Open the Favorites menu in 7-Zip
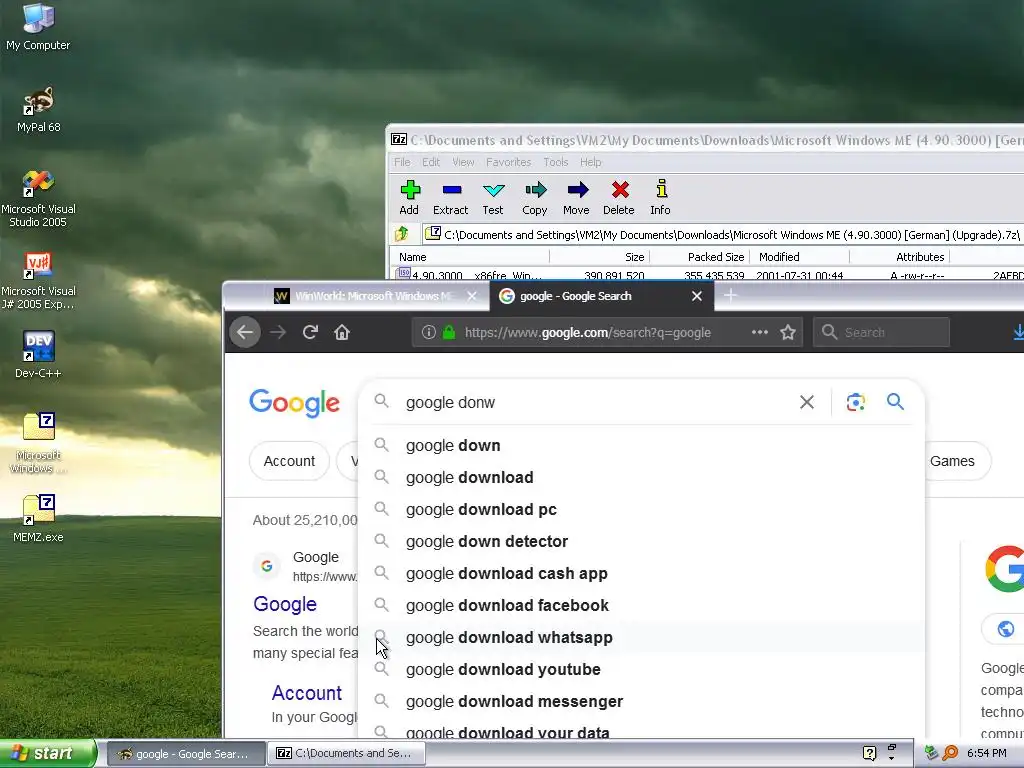The image size is (1024, 768). pos(509,162)
